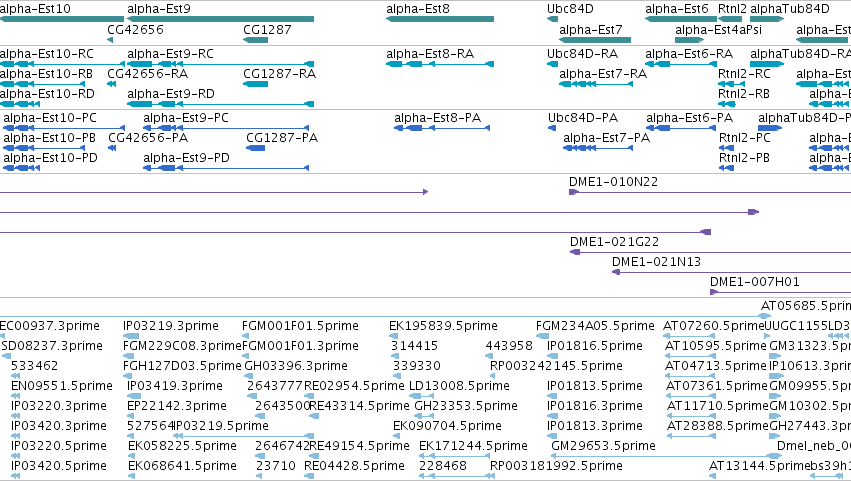Select protein Ubc84D-PA
This screenshot has height=481, width=851.
pos(583,118)
